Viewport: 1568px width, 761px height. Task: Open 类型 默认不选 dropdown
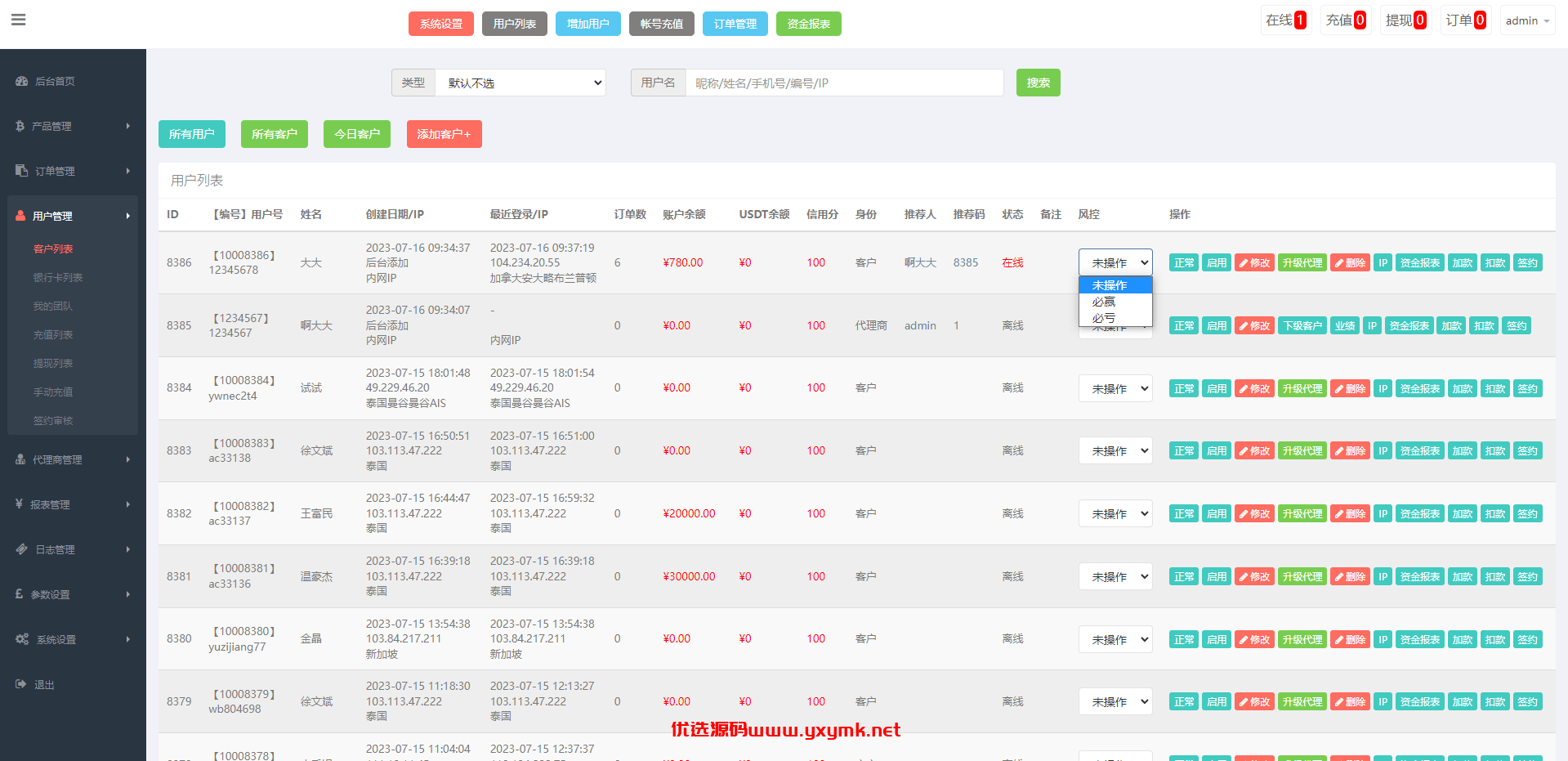(x=520, y=83)
